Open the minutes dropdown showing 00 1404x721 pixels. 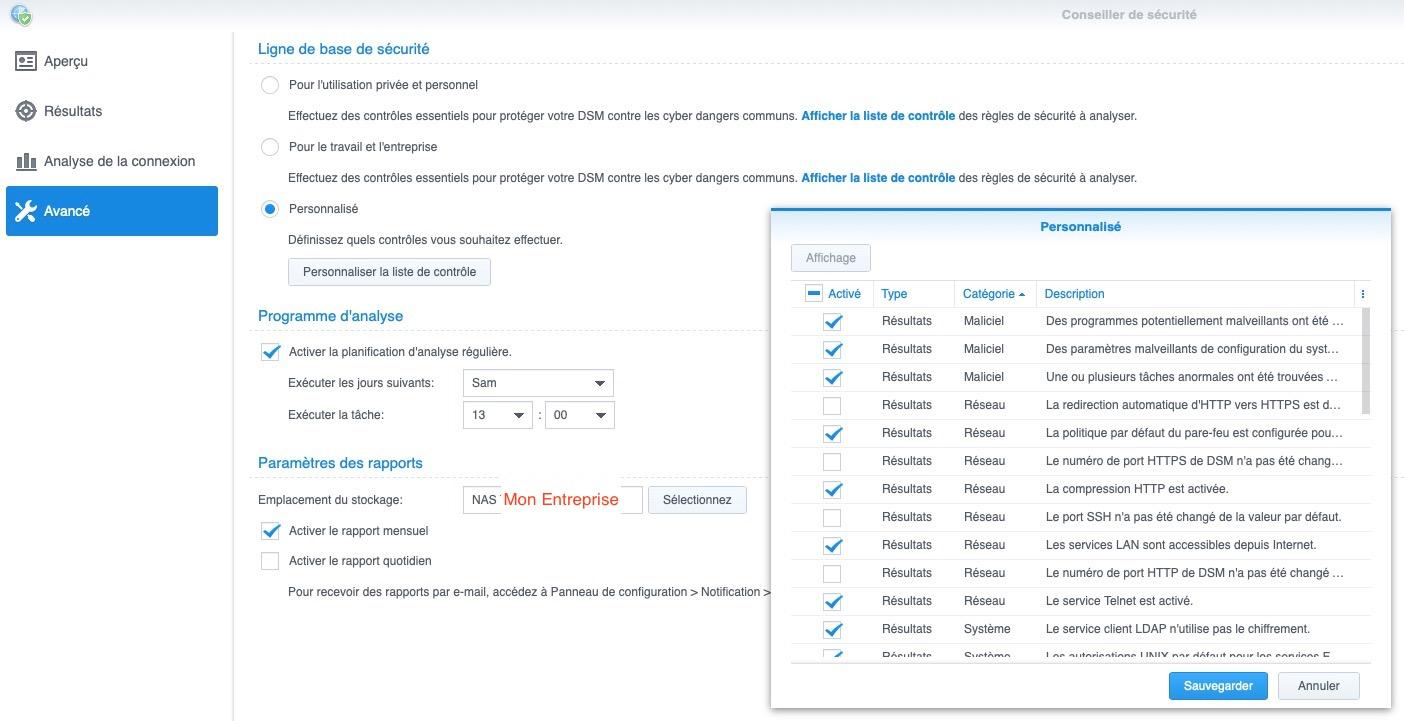tap(579, 415)
